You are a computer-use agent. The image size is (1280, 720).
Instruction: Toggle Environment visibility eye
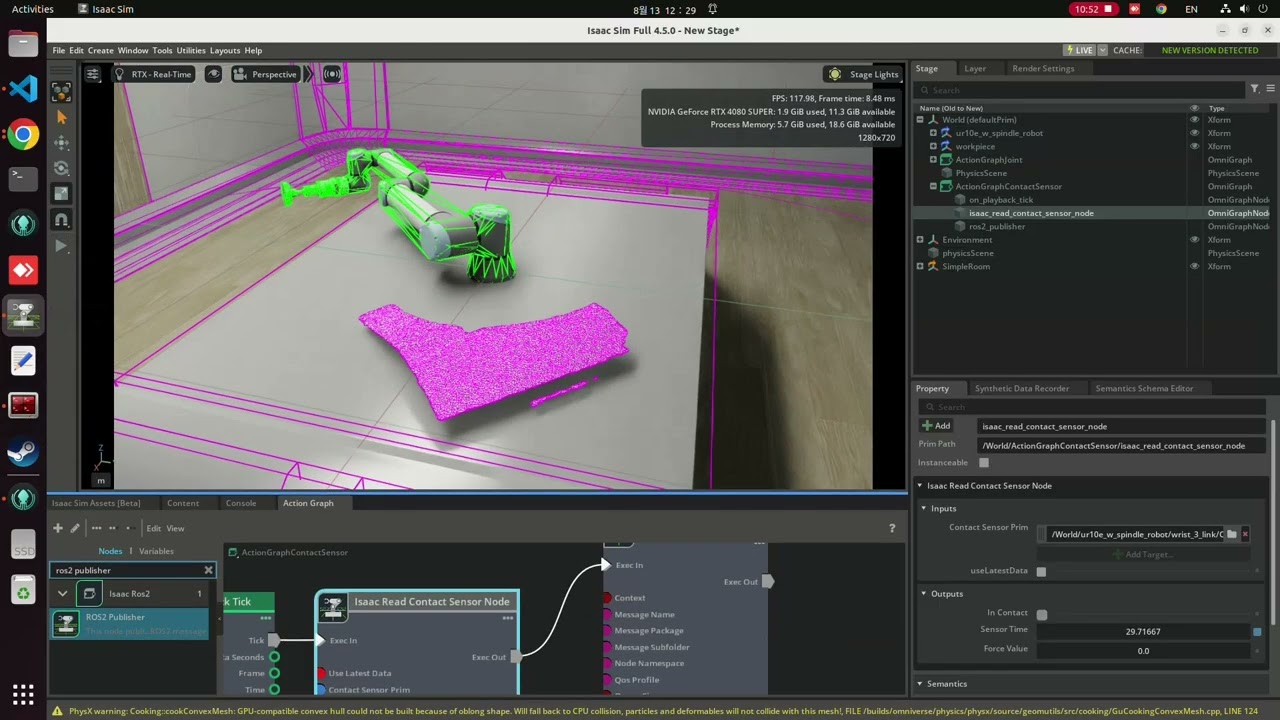coord(1194,240)
